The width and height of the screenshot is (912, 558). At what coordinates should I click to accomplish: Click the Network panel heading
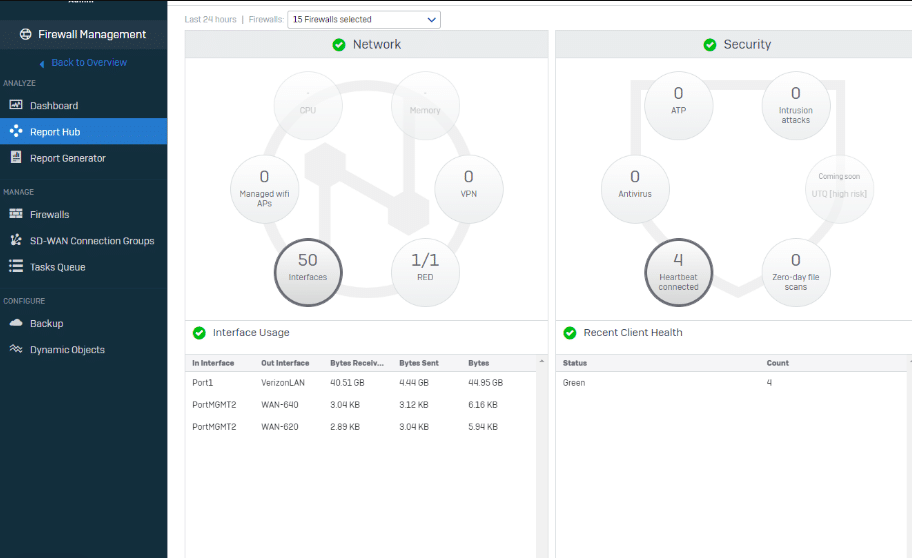point(376,44)
